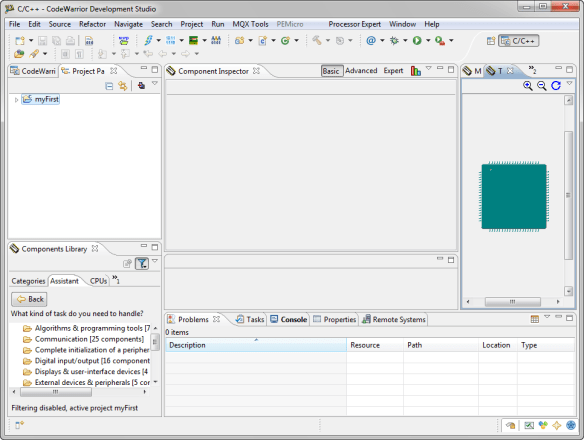Image resolution: width=584 pixels, height=440 pixels.
Task: Switch to the Remote Systems tab
Action: (394, 319)
